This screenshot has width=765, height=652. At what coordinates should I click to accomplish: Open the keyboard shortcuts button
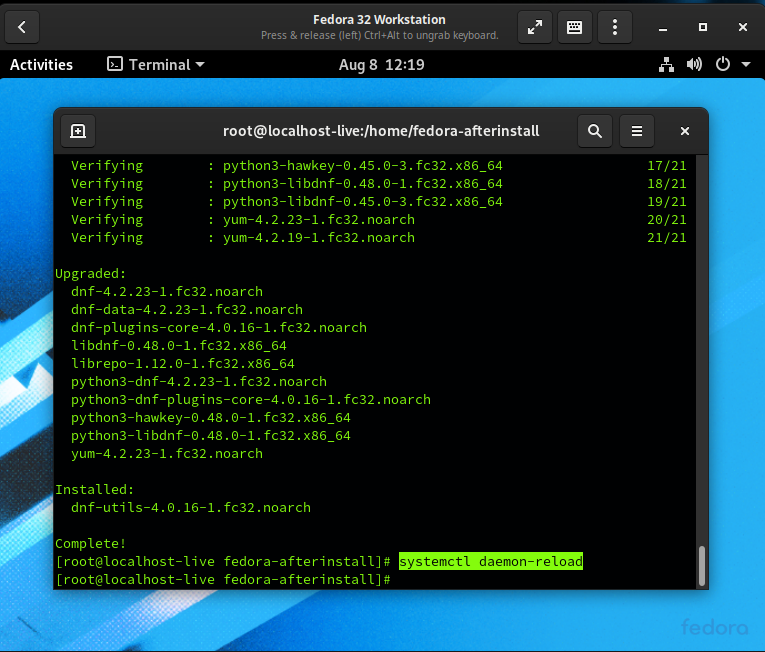pyautogui.click(x=575, y=27)
